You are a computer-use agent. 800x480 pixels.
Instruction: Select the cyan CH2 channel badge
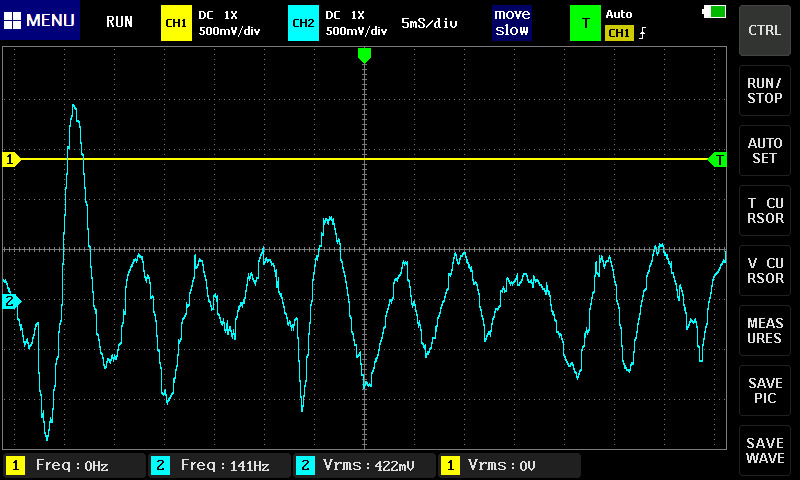pos(303,22)
